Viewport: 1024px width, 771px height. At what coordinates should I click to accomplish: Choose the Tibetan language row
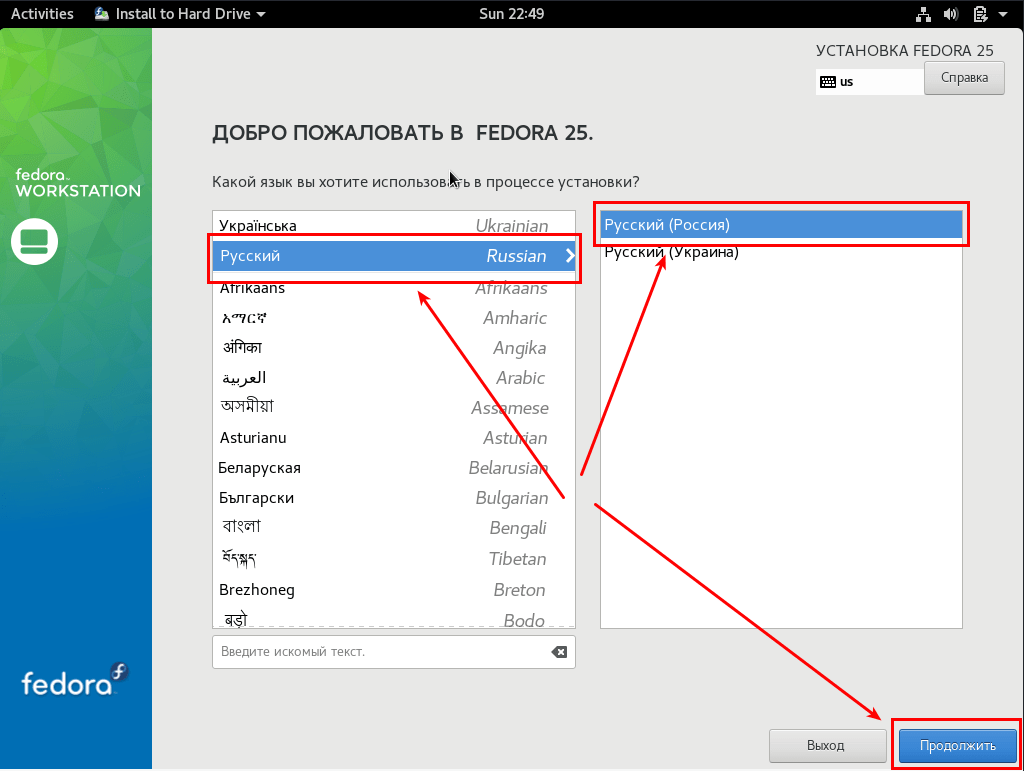pos(394,559)
